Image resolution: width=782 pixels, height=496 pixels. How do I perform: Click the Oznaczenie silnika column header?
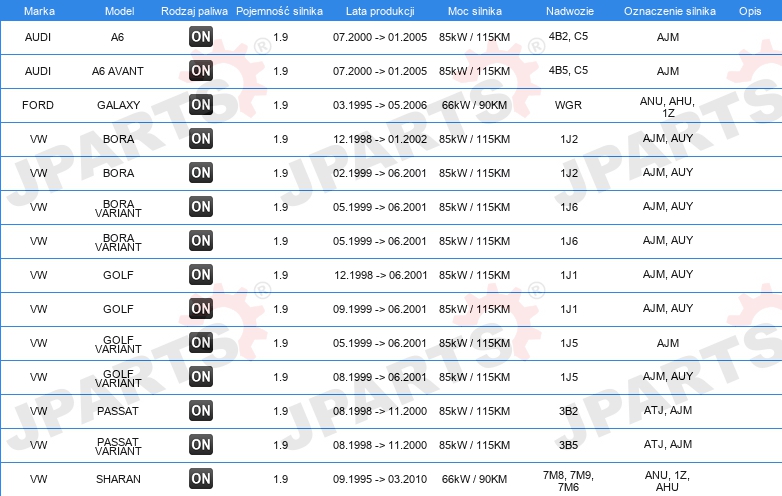[670, 11]
